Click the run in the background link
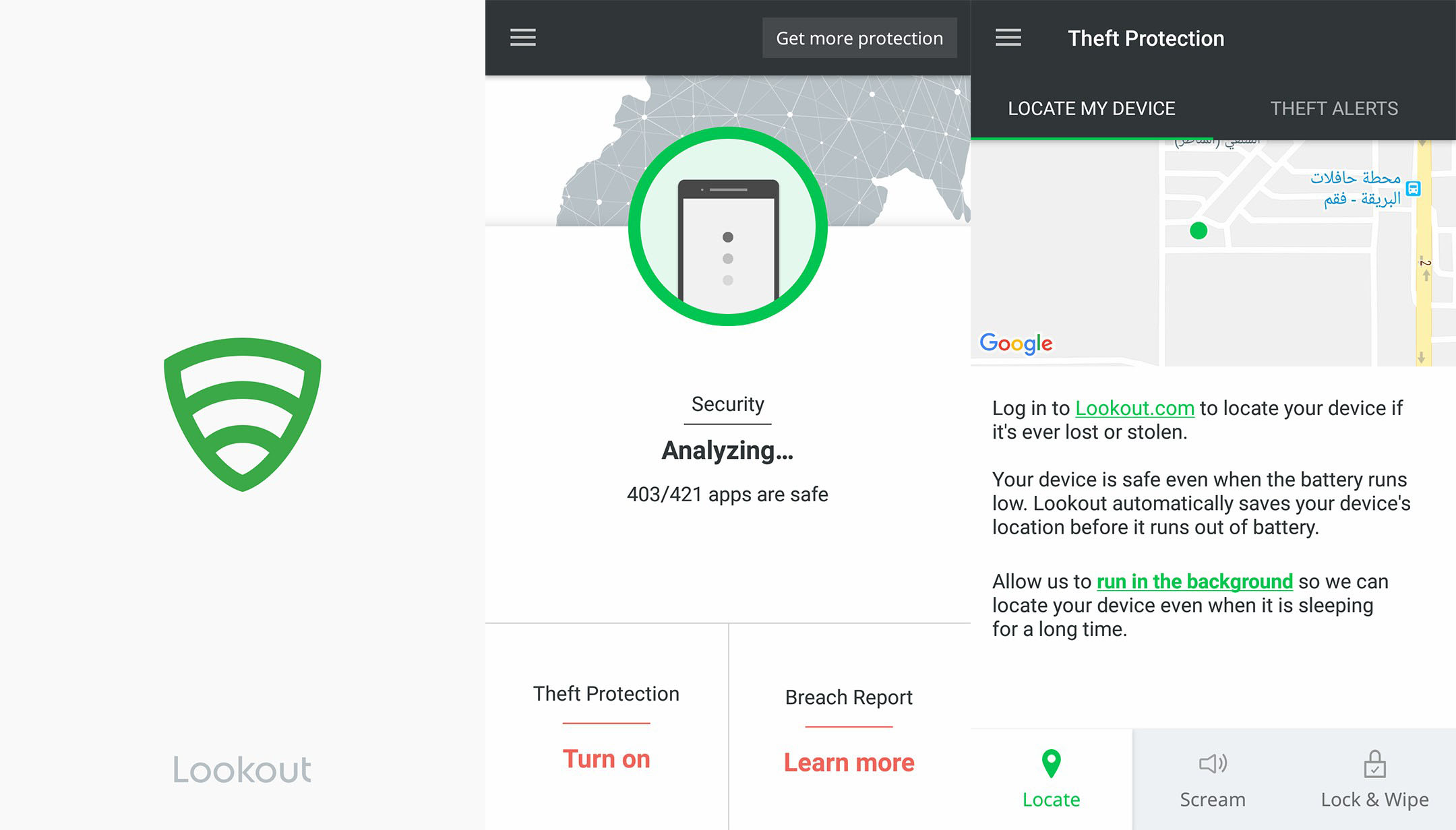 coord(1194,581)
